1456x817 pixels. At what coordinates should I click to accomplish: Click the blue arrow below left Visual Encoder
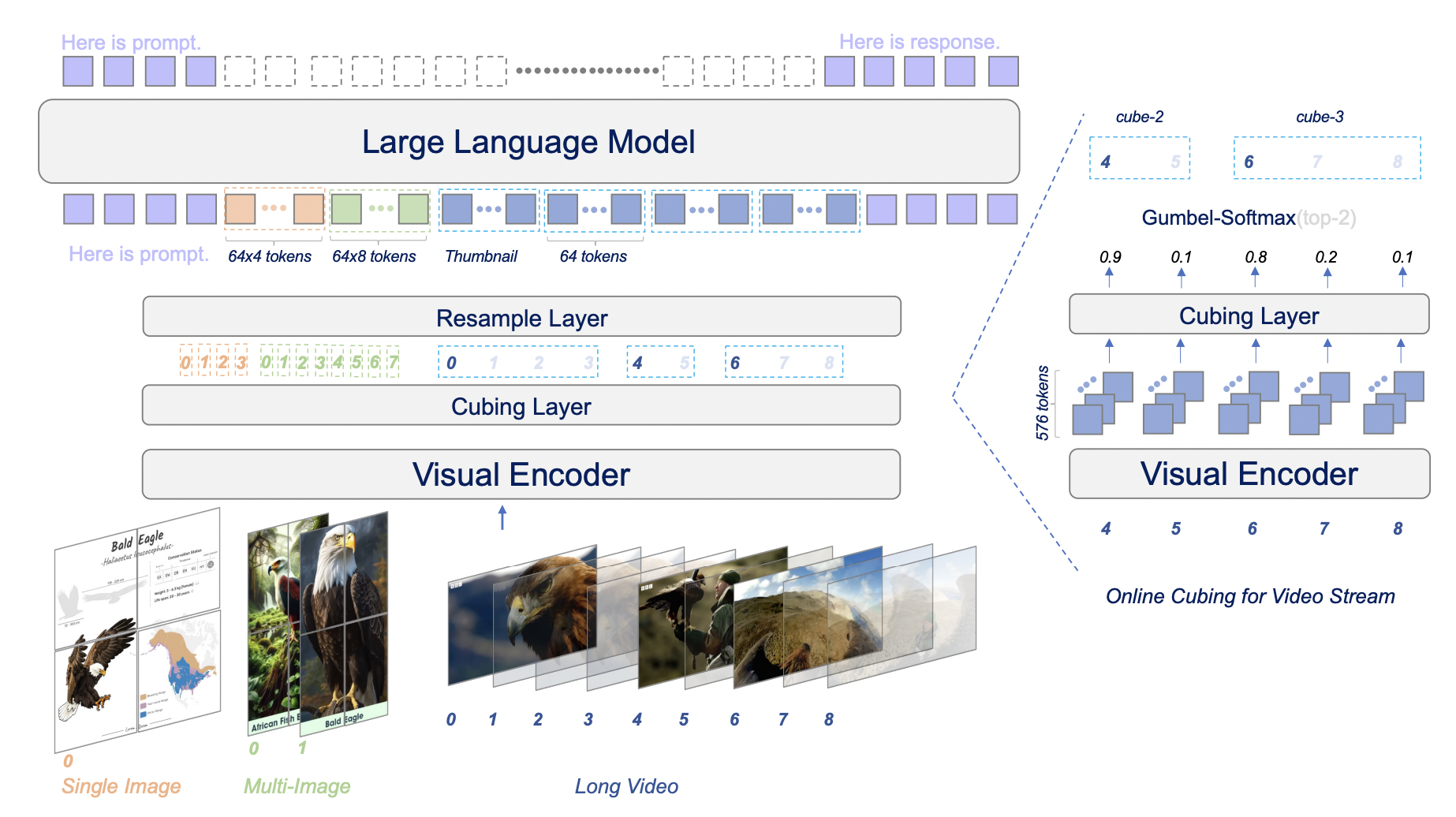click(502, 517)
